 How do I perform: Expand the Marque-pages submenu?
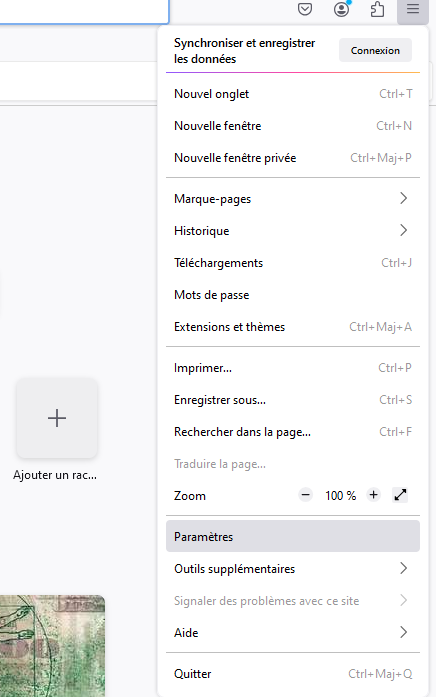(292, 199)
